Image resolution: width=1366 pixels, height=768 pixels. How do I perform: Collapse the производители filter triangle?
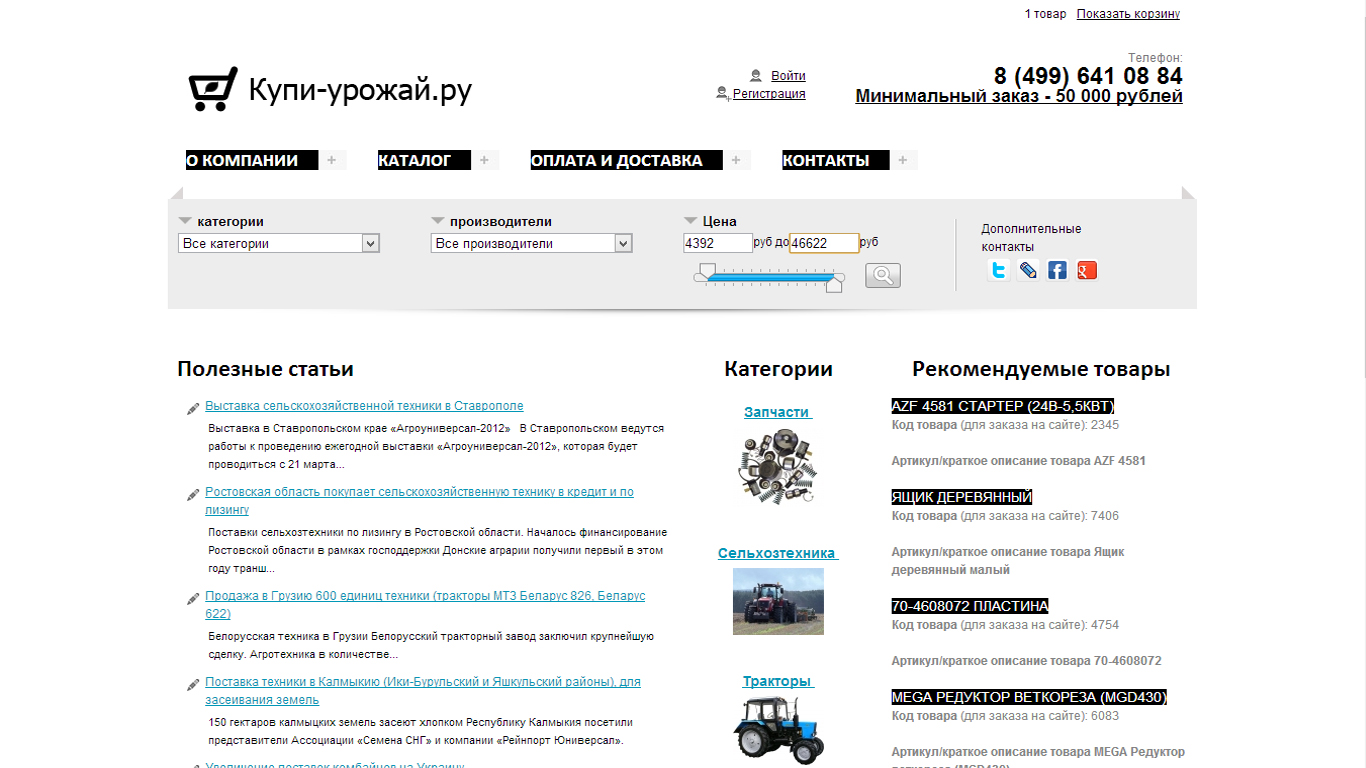pyautogui.click(x=438, y=221)
